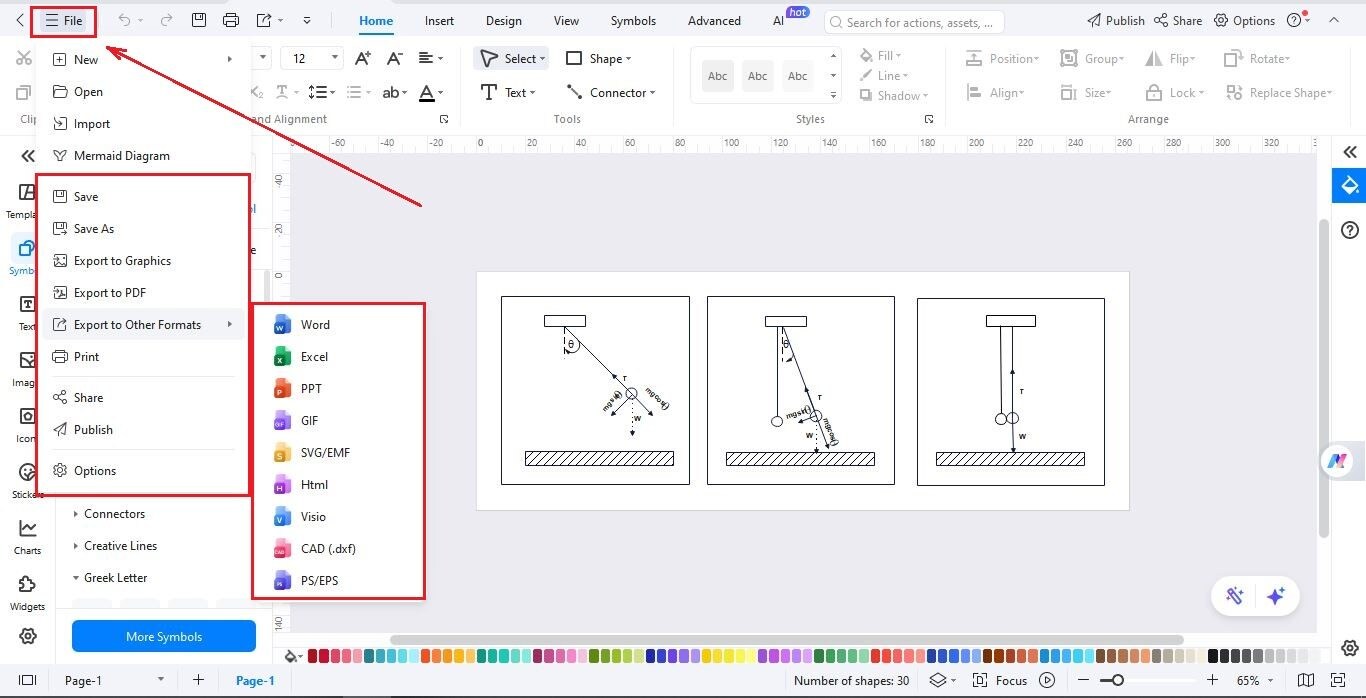Switch to the Insert ribbon tab
This screenshot has height=698, width=1366.
pos(439,20)
